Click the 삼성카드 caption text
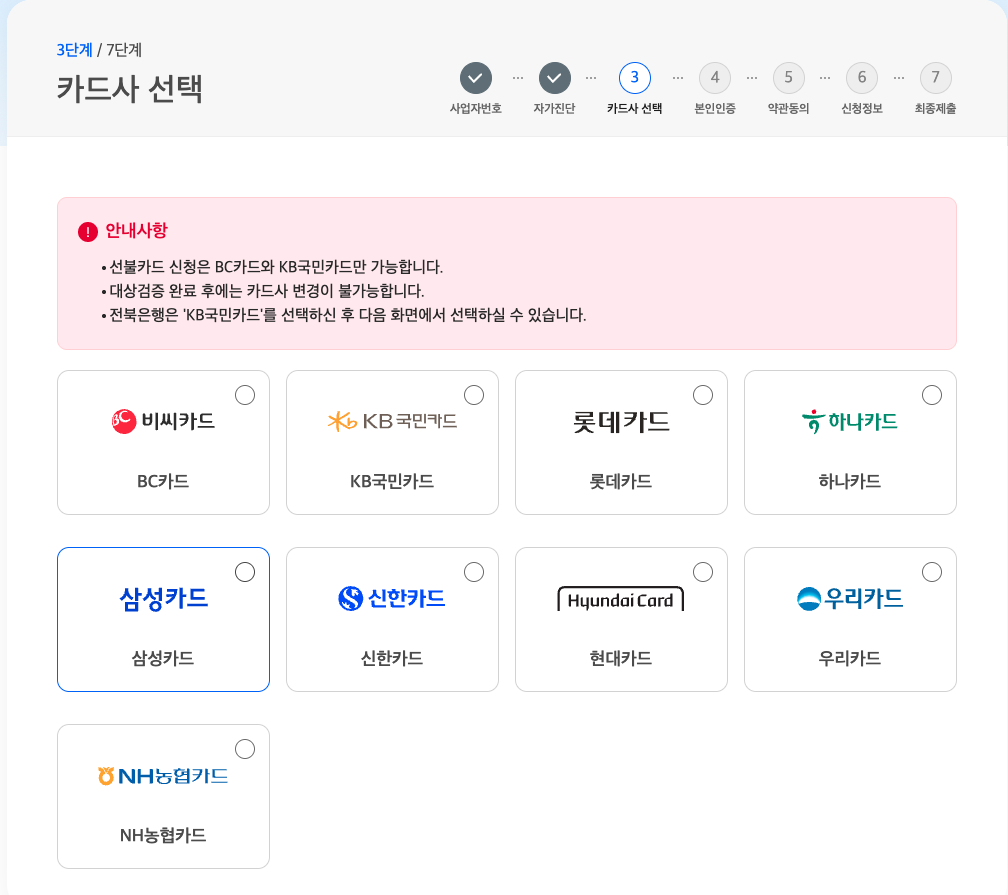This screenshot has height=895, width=1008. click(x=163, y=658)
